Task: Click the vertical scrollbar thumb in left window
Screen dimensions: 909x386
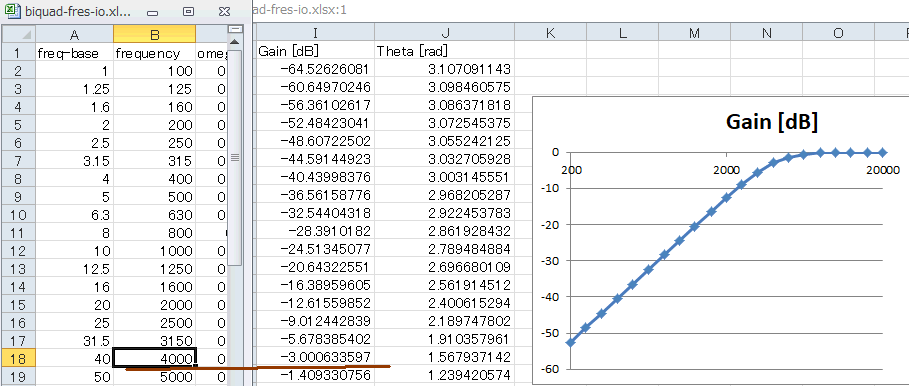Action: [235, 158]
